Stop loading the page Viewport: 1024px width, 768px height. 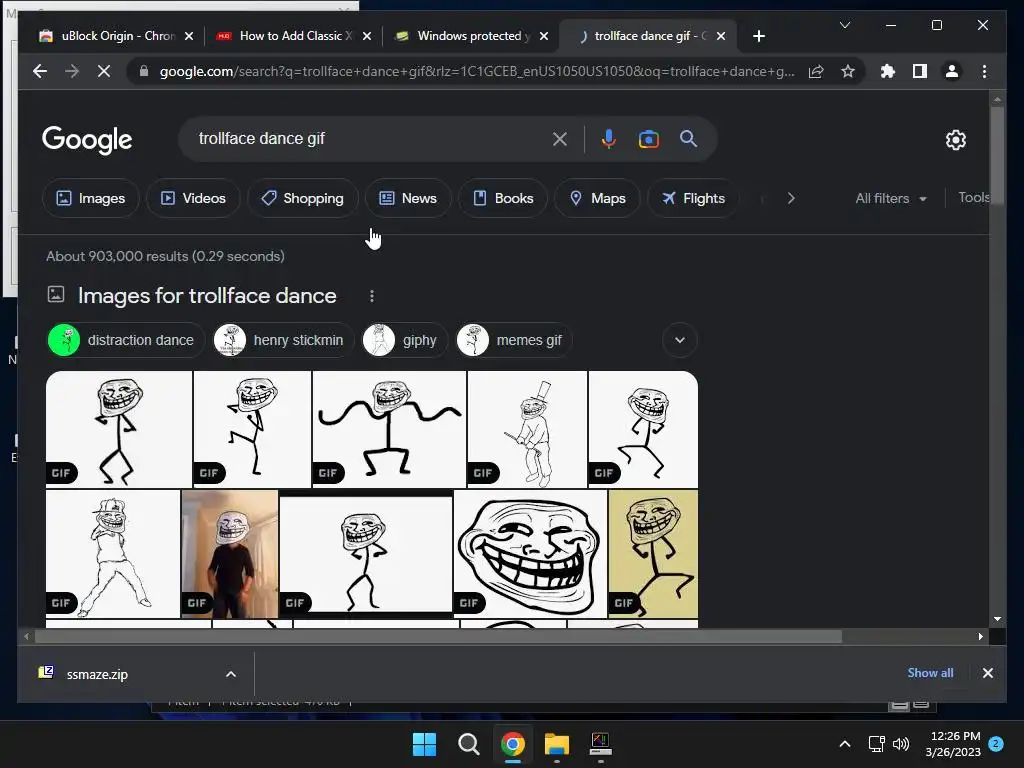pos(104,71)
